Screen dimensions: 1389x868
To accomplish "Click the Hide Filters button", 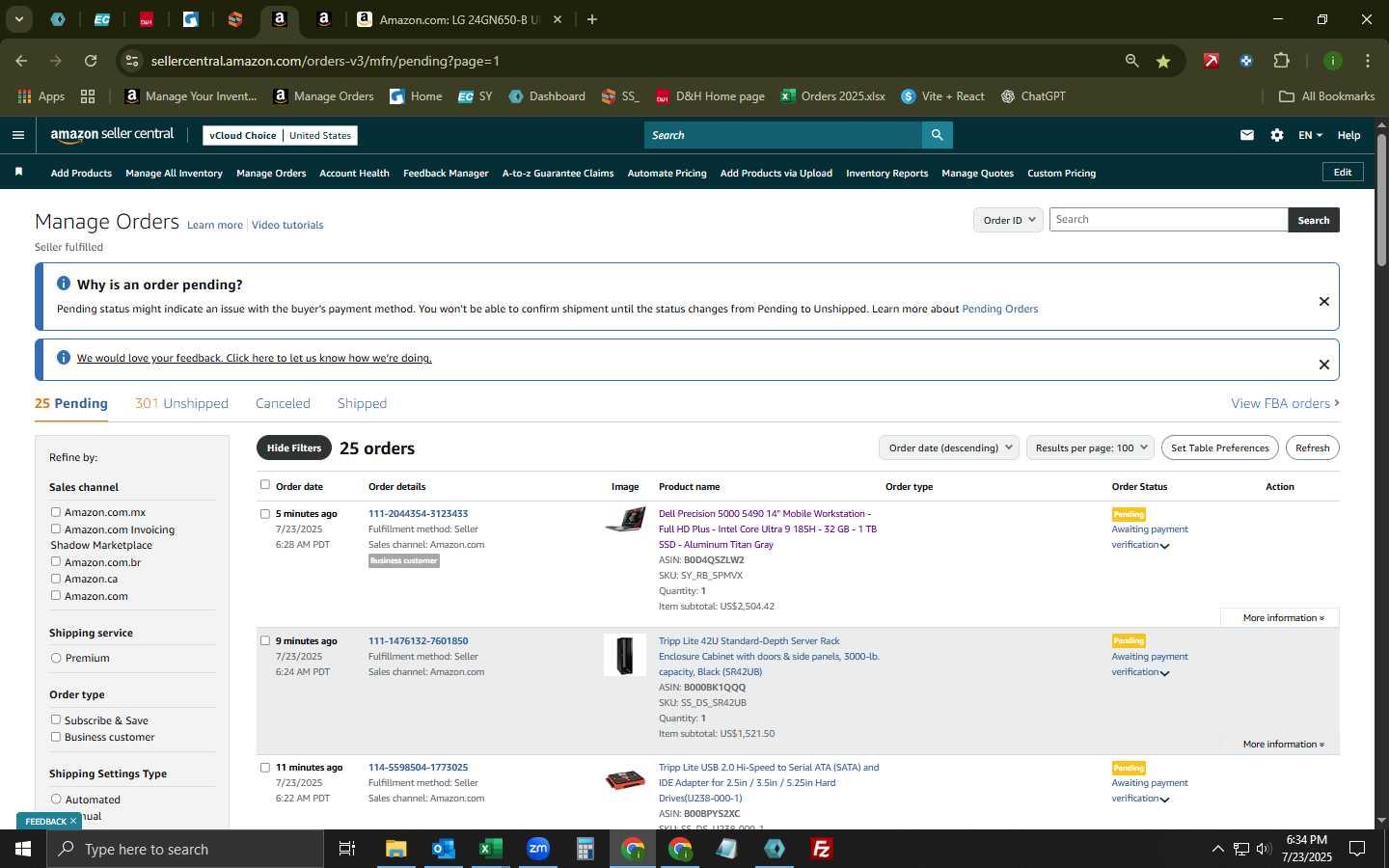I will [294, 448].
